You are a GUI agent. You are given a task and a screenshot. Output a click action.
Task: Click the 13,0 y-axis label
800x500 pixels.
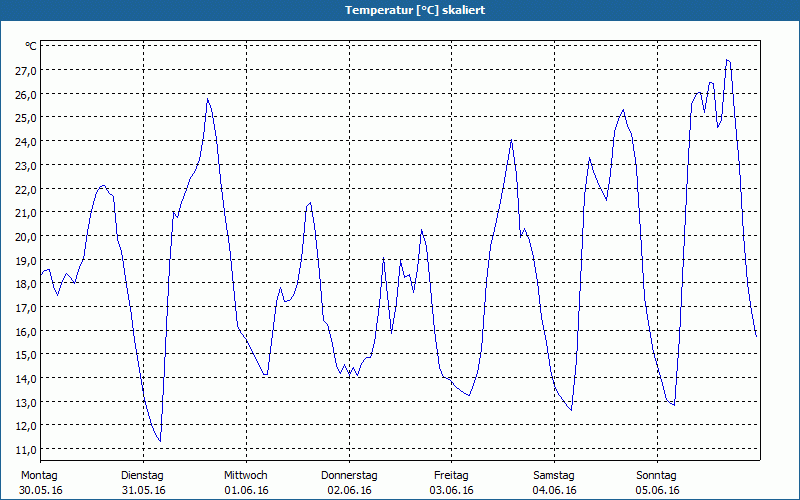26,403
